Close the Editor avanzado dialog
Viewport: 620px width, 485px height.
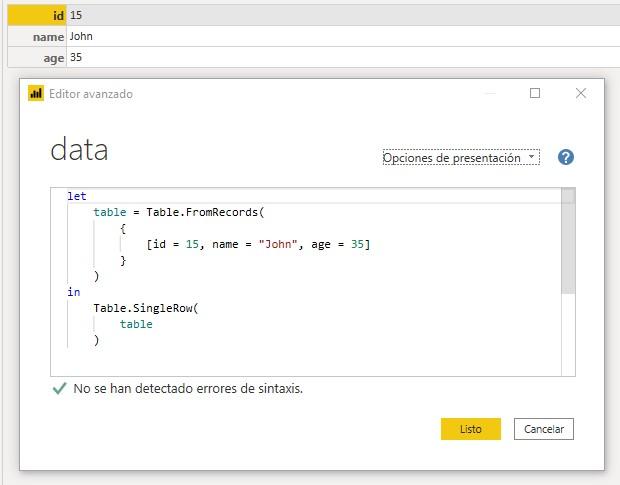(581, 93)
